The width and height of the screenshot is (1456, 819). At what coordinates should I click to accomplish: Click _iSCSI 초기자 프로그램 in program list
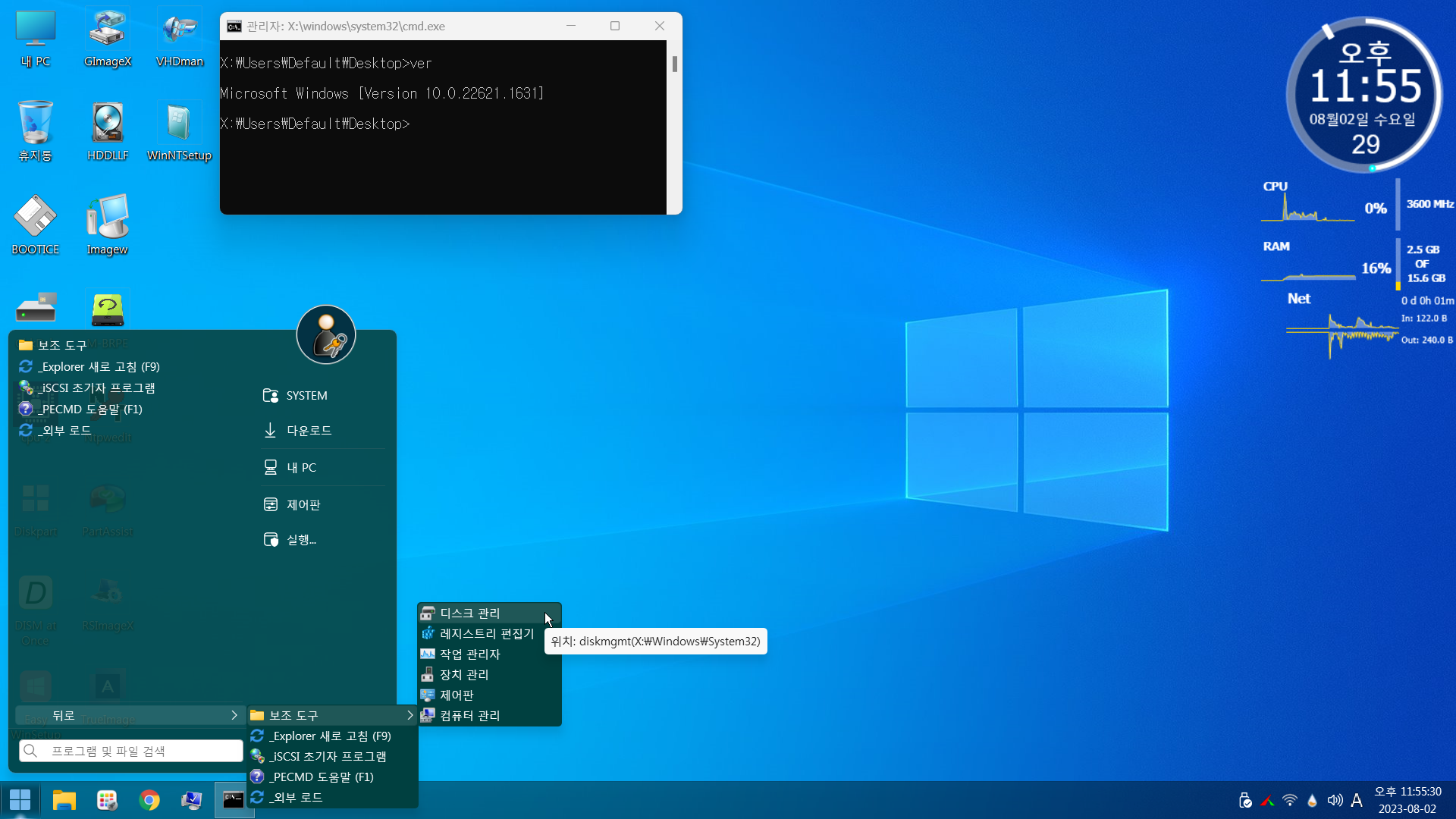87,388
